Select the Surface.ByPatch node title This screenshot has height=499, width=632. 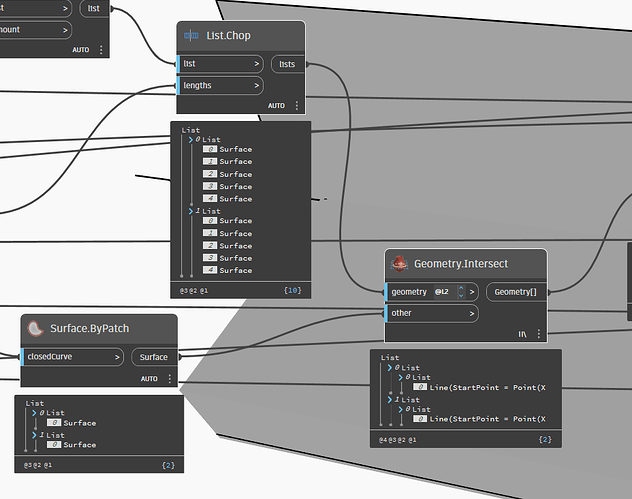(89, 329)
